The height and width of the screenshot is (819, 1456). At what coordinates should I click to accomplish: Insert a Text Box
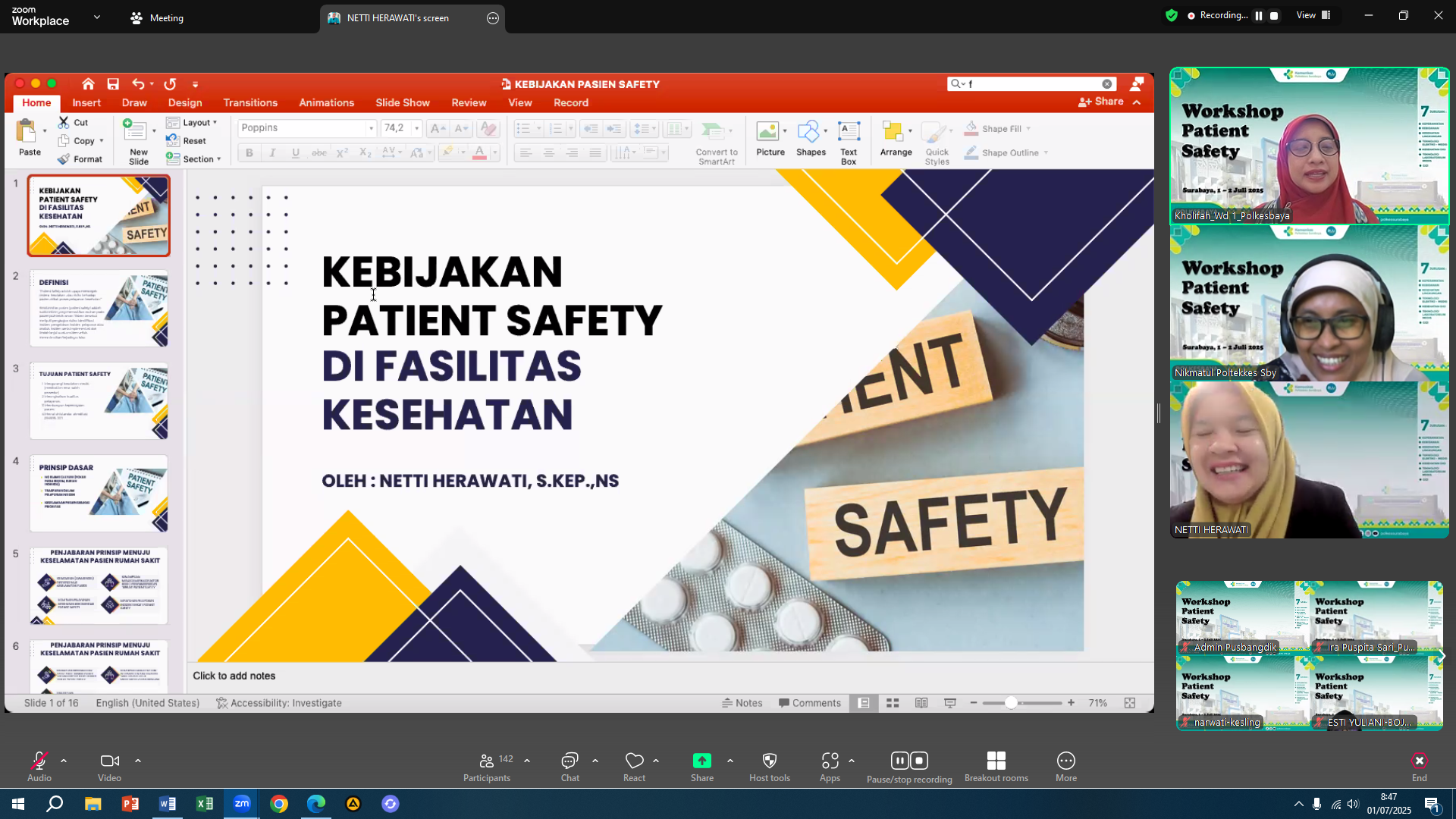[x=849, y=143]
